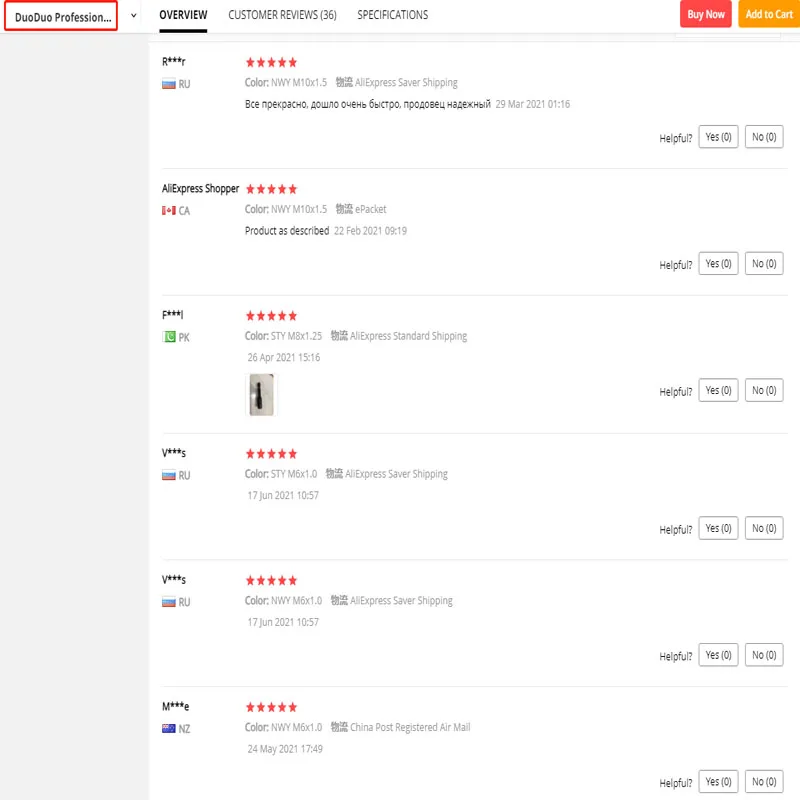
Task: Click the Russian flag for V***s STY M6x1.0 review
Action: click(169, 476)
